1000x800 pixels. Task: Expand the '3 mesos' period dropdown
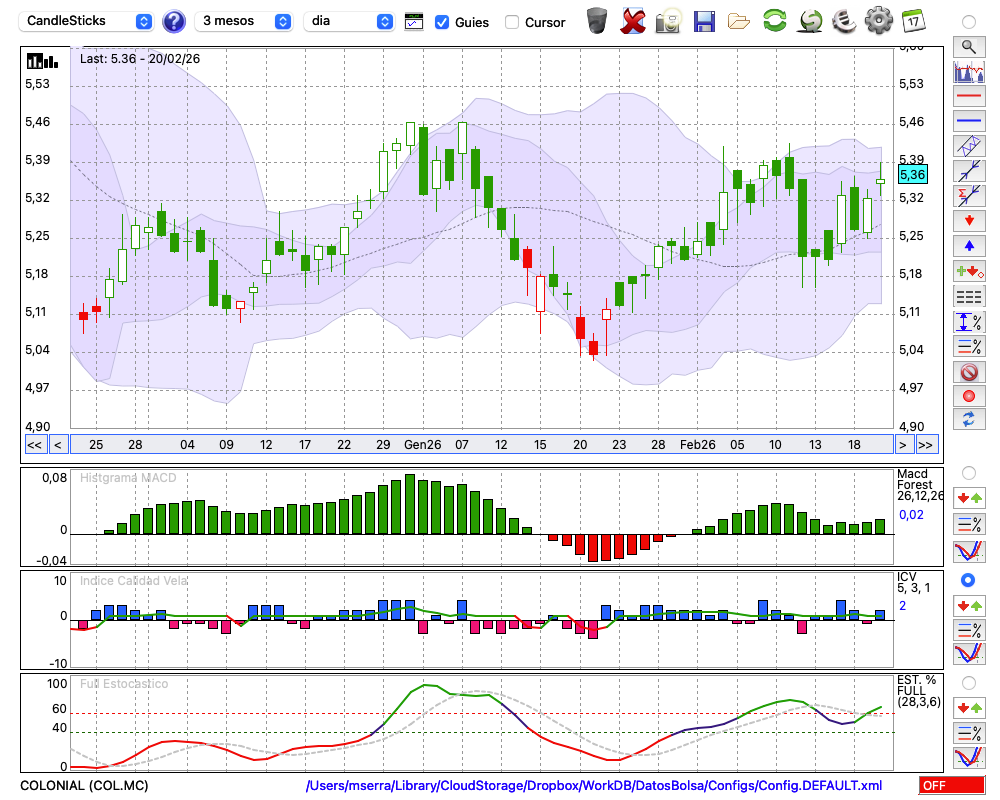tap(245, 21)
